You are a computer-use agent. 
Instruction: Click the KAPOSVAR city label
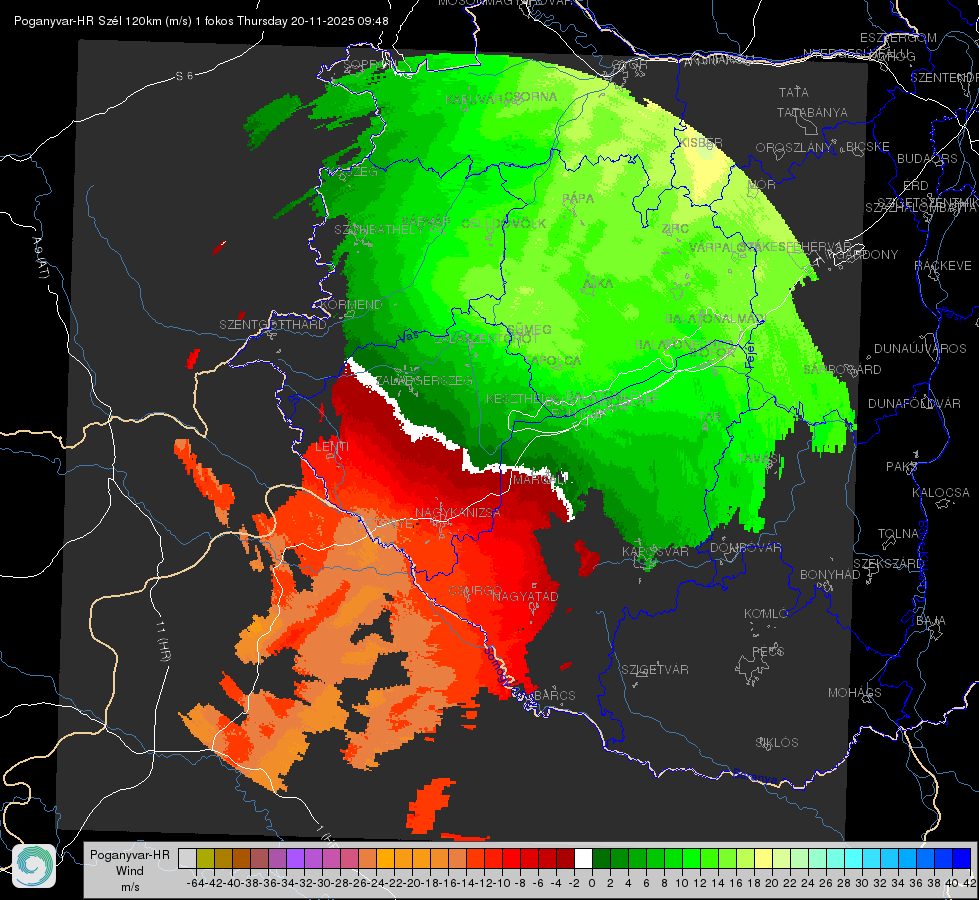pos(656,551)
